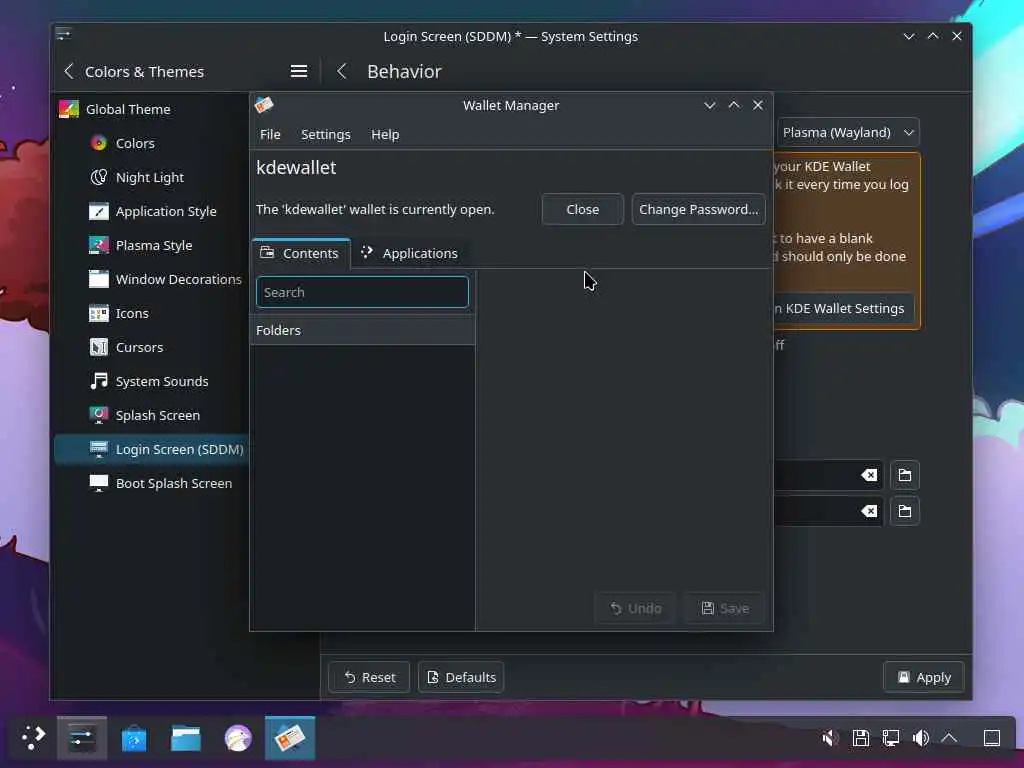Click the disabled Undo button
The image size is (1024, 768).
coord(635,609)
